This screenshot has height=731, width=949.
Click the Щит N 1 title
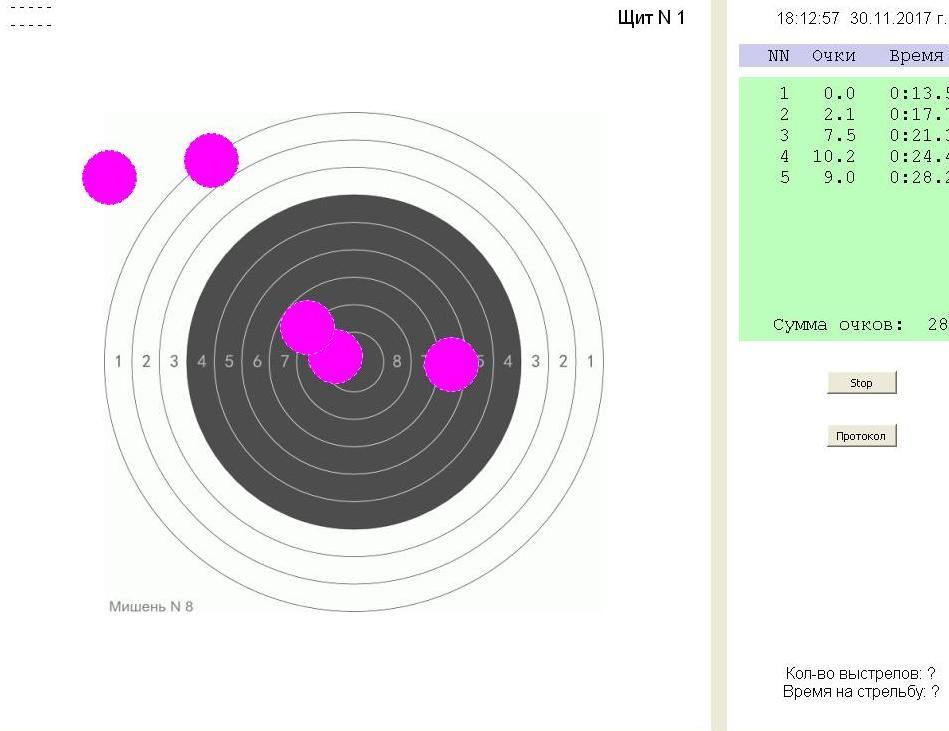point(652,19)
